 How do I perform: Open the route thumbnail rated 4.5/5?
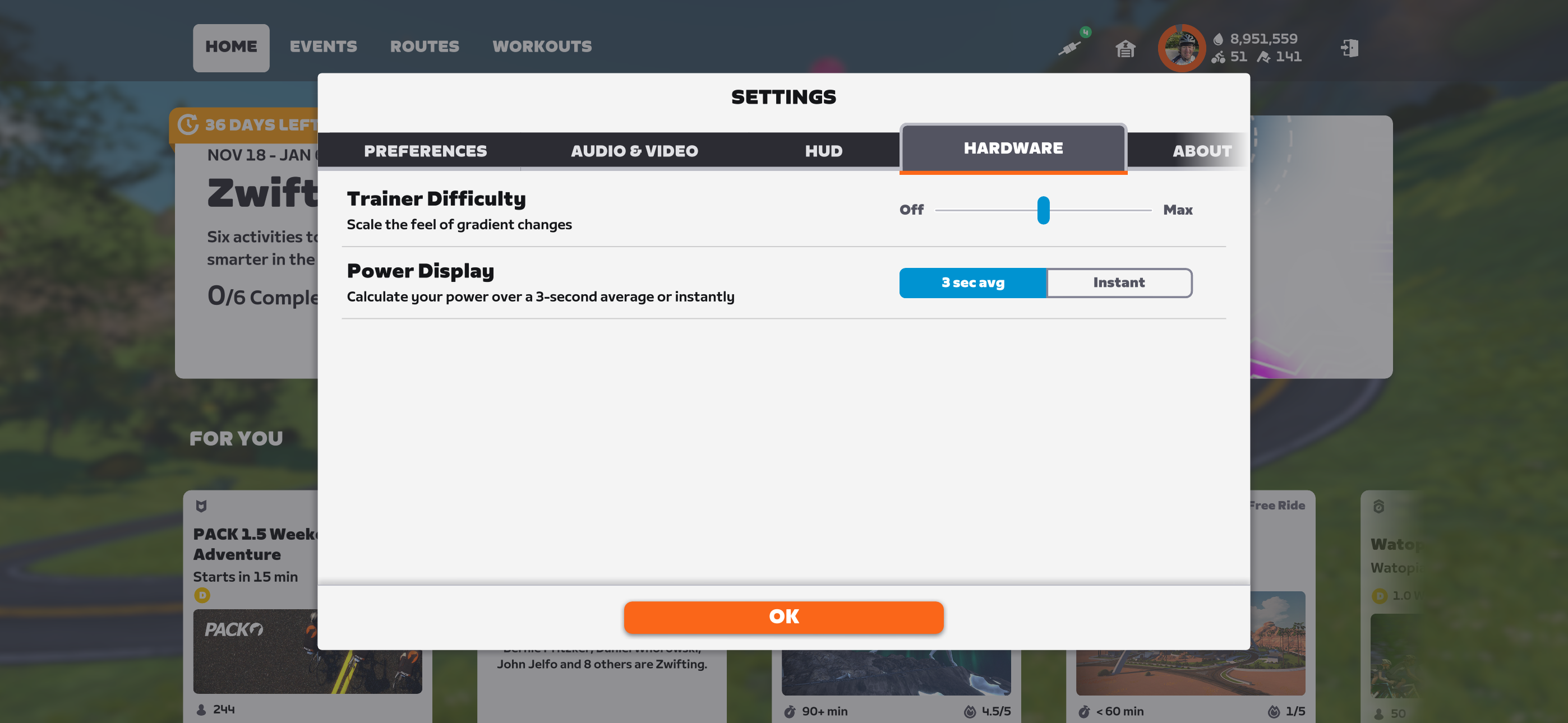[x=896, y=673]
